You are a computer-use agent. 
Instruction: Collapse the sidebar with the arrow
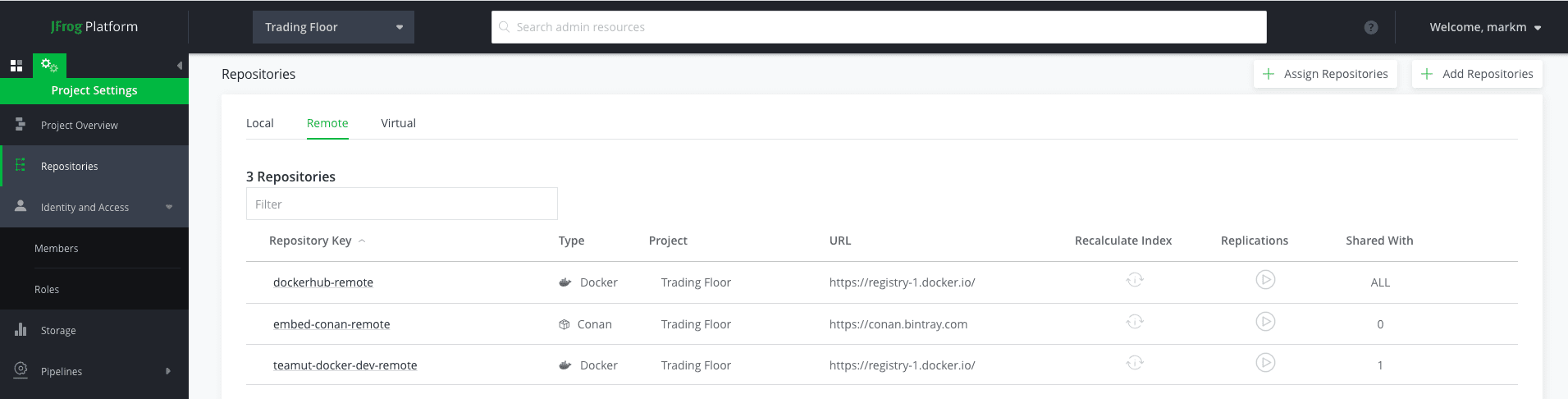click(x=180, y=66)
